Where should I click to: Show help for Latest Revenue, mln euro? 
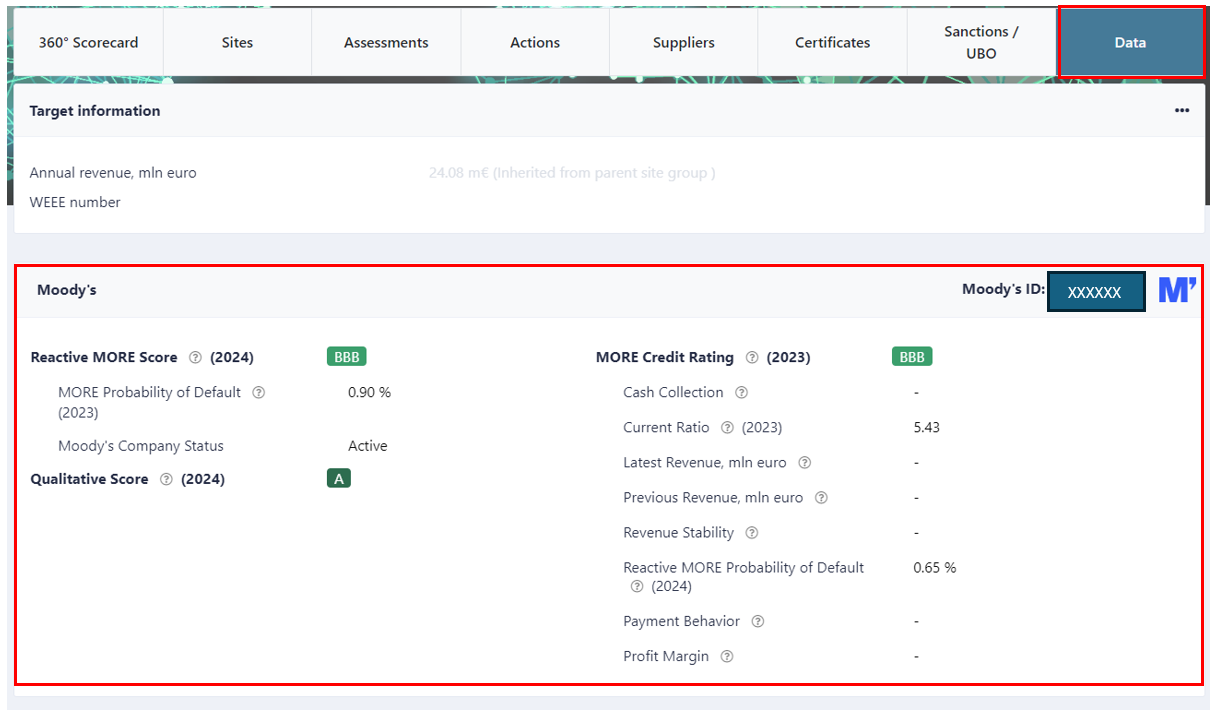(x=805, y=462)
